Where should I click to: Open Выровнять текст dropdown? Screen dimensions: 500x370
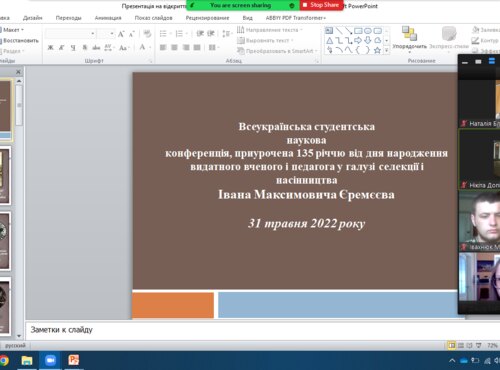(265, 41)
